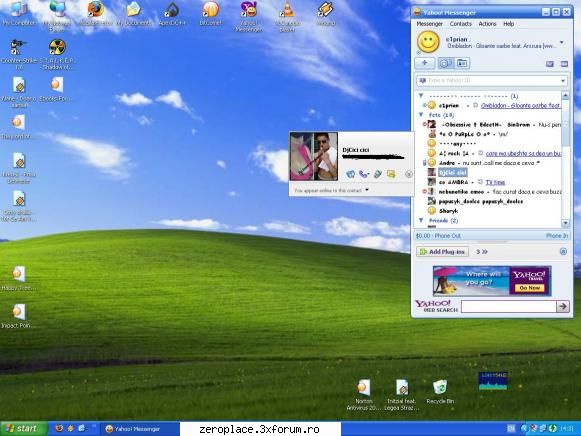The image size is (581, 436).
Task: Open the Recycle Bin desktop icon
Action: pos(440,392)
